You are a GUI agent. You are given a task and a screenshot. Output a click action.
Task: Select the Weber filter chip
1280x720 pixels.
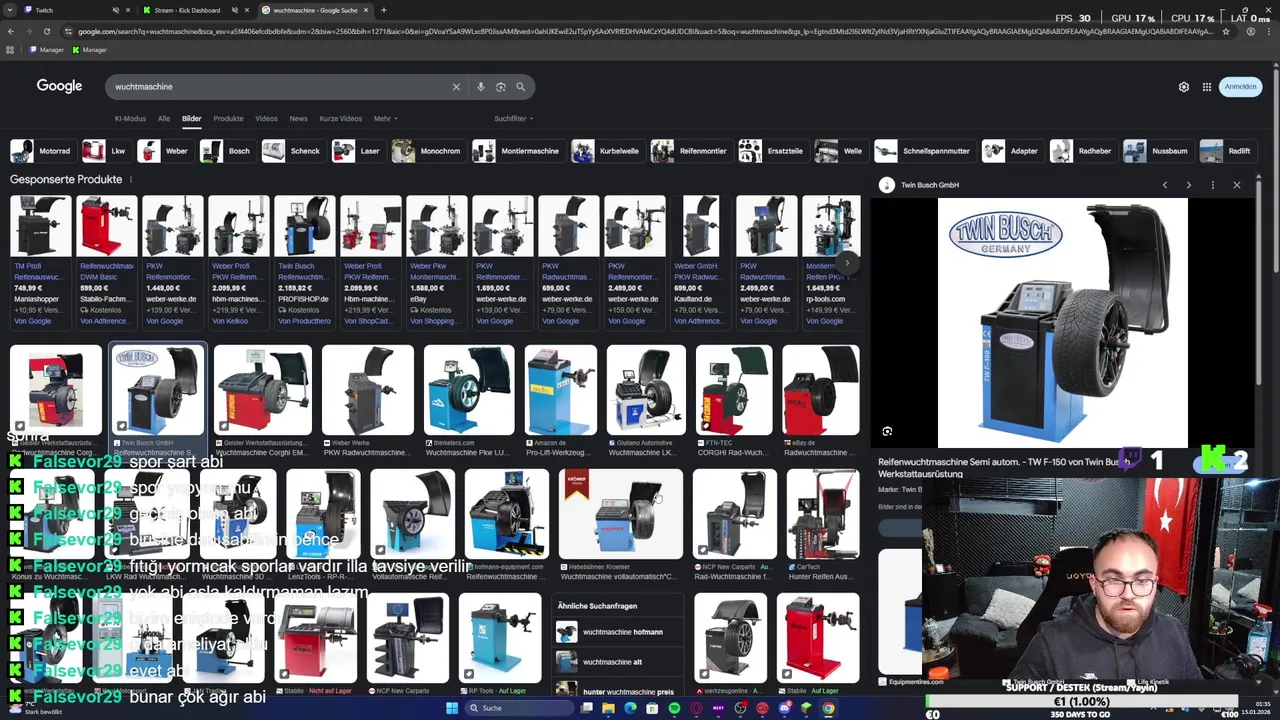(x=164, y=151)
